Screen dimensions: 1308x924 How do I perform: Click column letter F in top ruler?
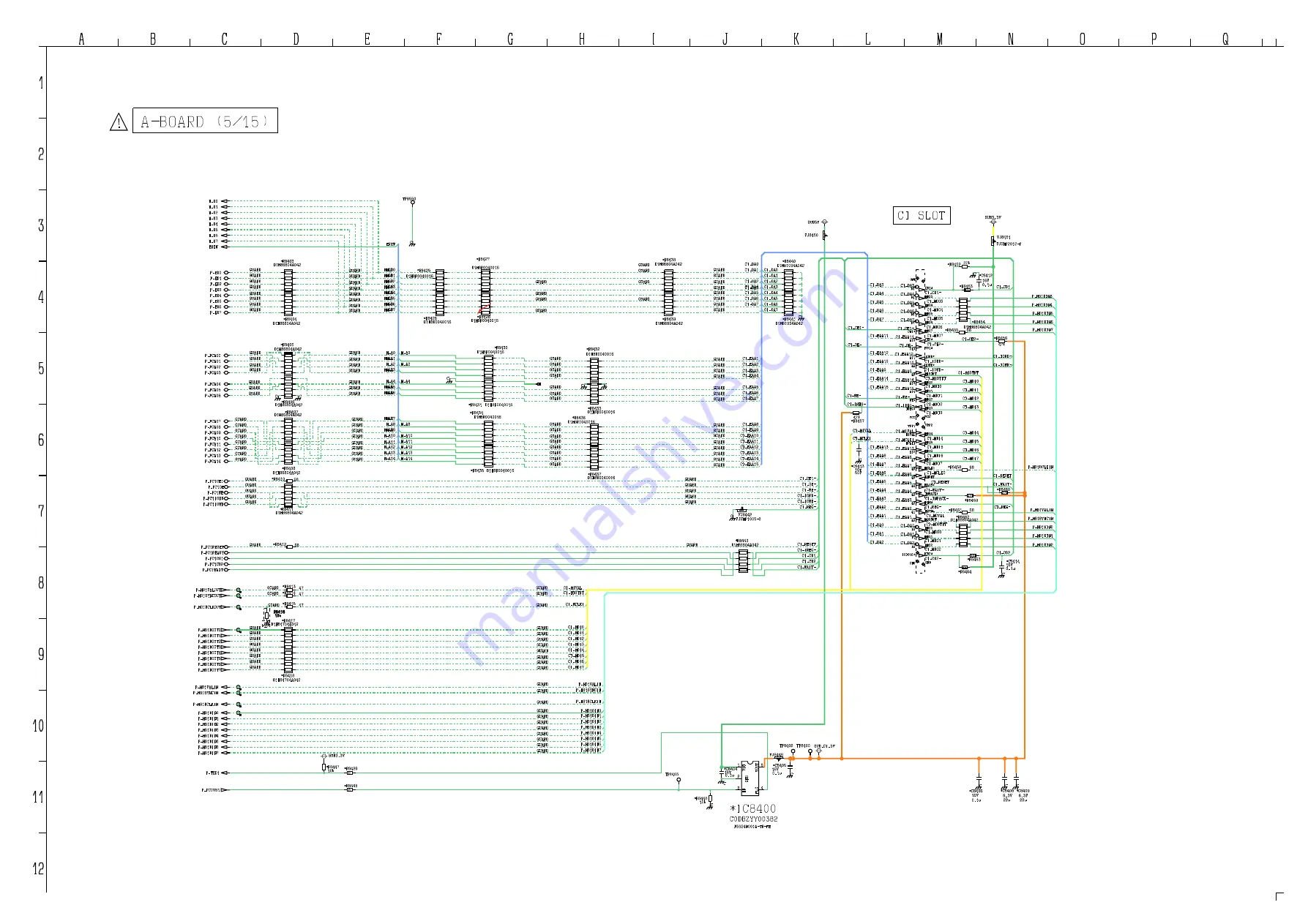pyautogui.click(x=439, y=40)
